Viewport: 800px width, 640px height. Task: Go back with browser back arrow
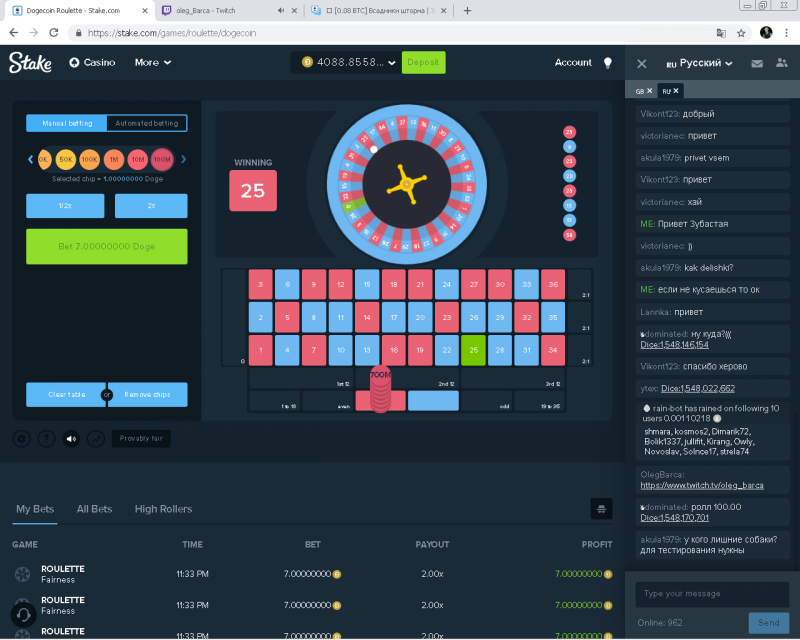pos(14,33)
